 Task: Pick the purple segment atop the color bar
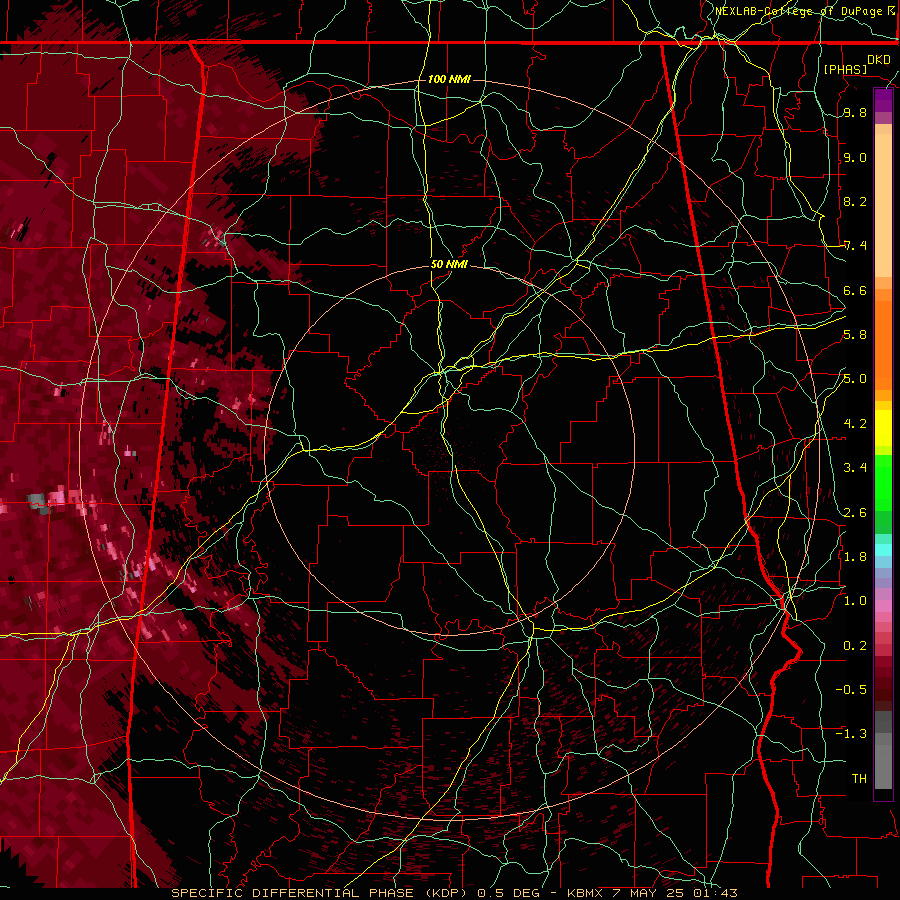click(883, 100)
